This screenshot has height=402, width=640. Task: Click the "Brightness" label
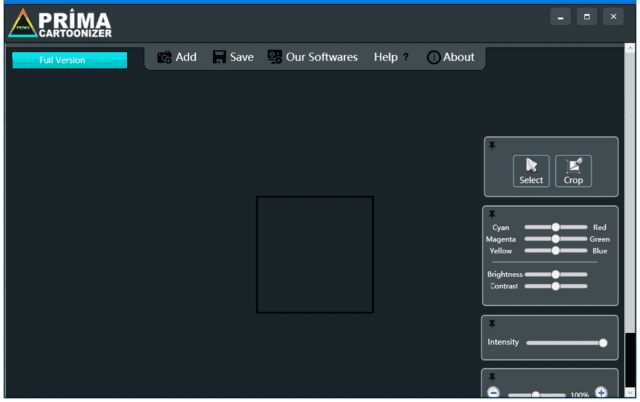tap(504, 274)
